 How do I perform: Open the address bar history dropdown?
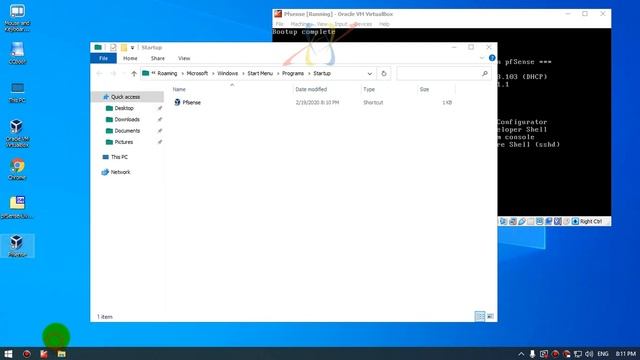pos(370,73)
